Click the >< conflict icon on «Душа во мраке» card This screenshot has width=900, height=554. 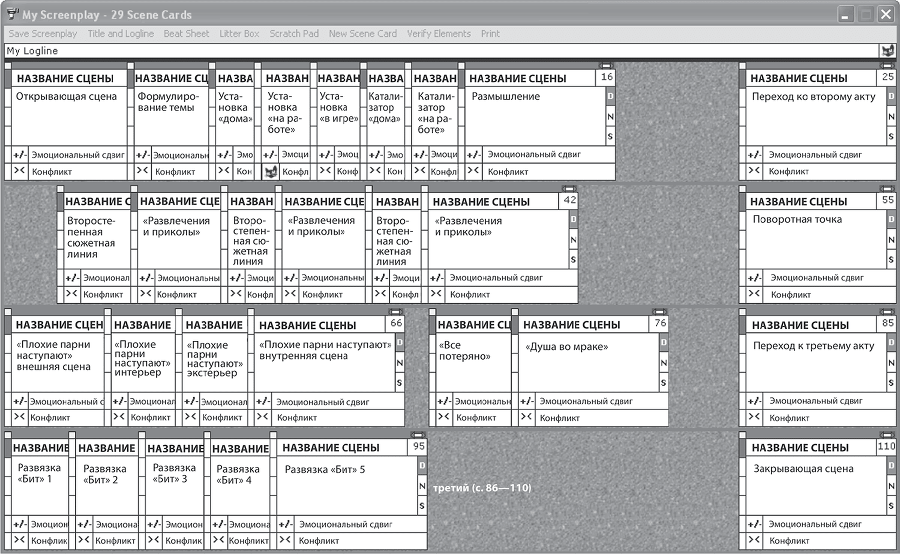point(527,417)
